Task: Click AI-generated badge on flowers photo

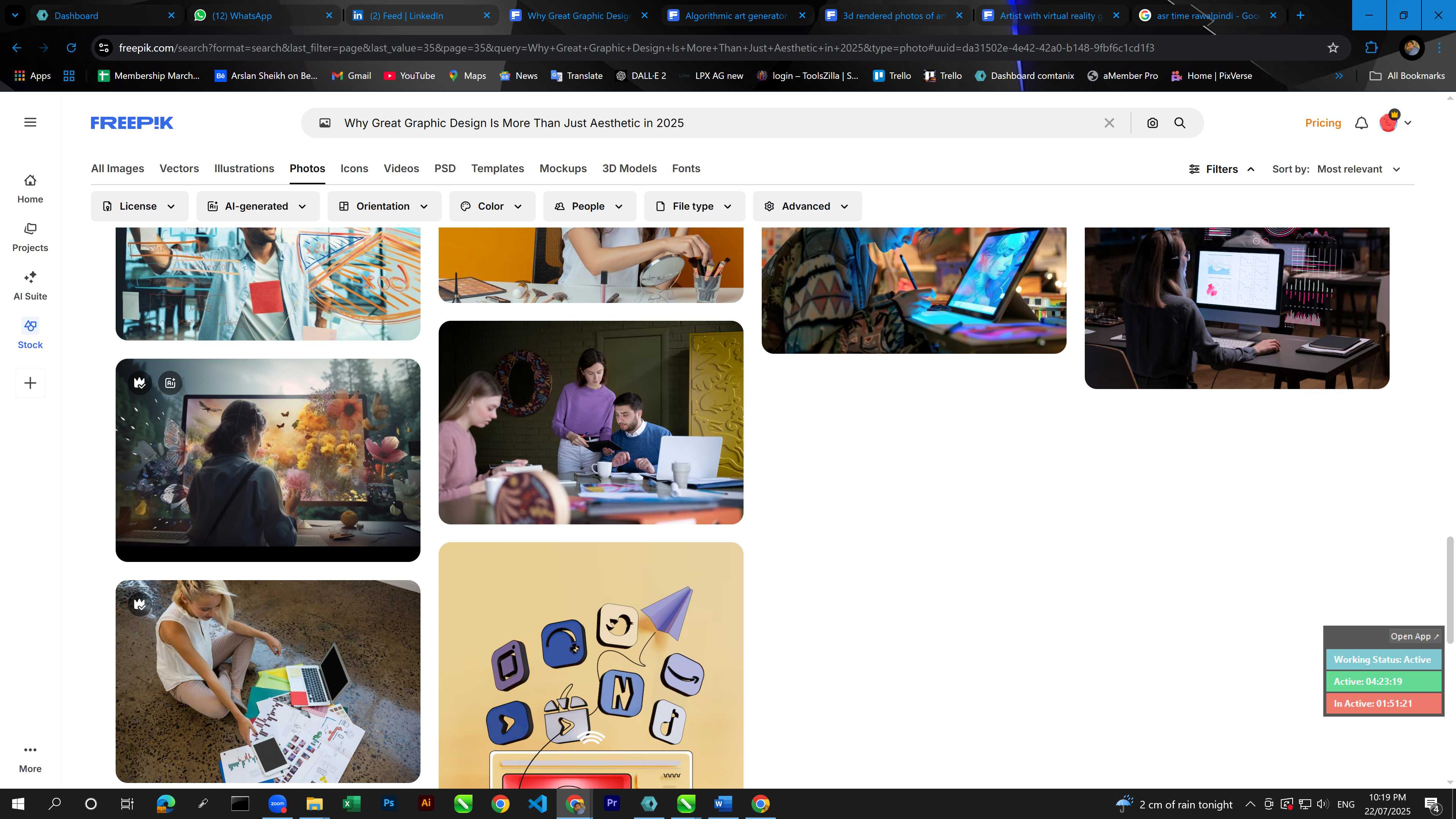Action: coord(170,383)
